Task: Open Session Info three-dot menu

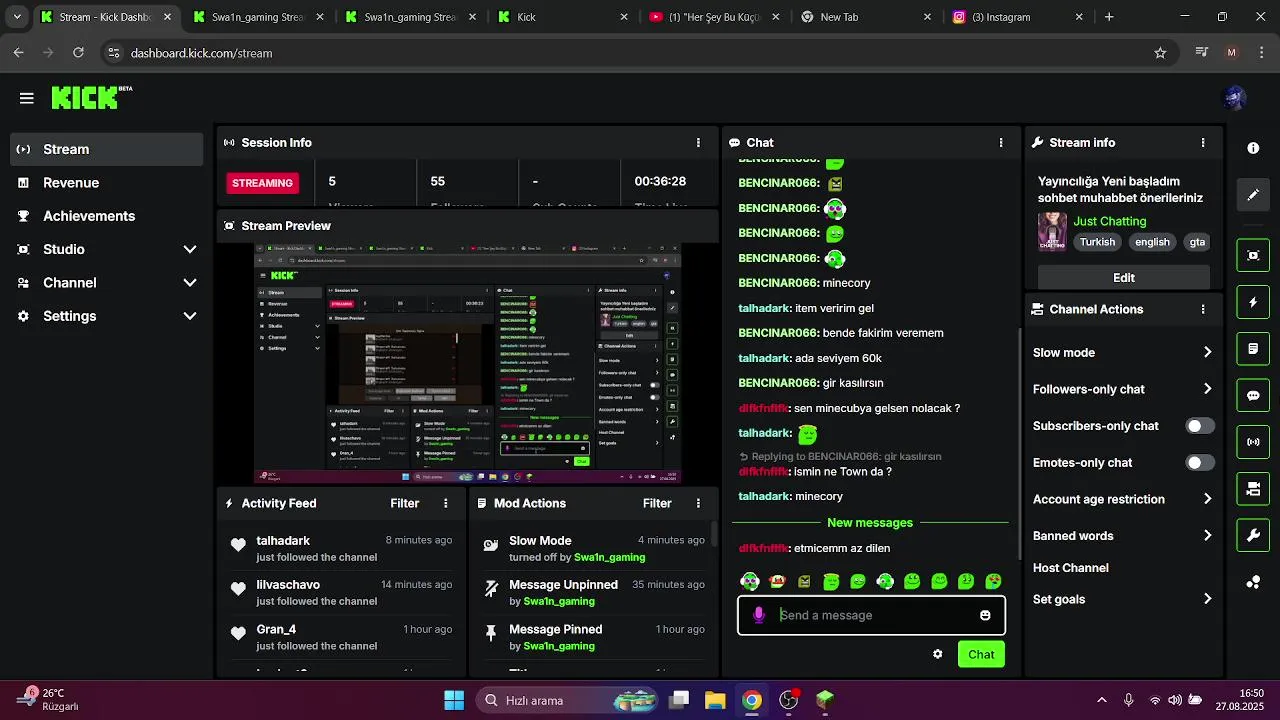Action: point(698,143)
